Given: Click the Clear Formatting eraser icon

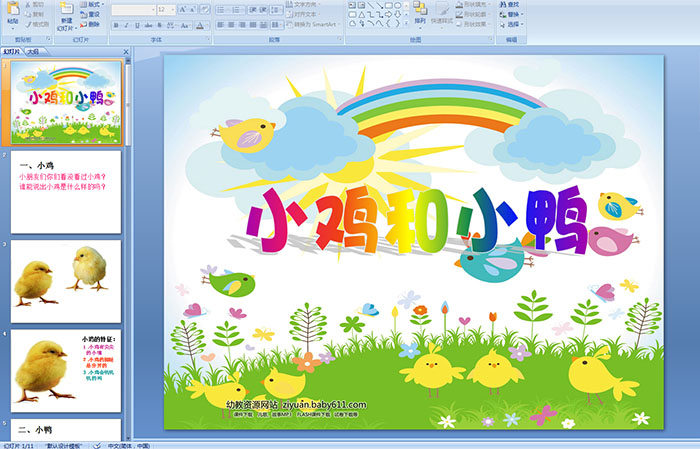Looking at the screenshot, I should click(205, 9).
